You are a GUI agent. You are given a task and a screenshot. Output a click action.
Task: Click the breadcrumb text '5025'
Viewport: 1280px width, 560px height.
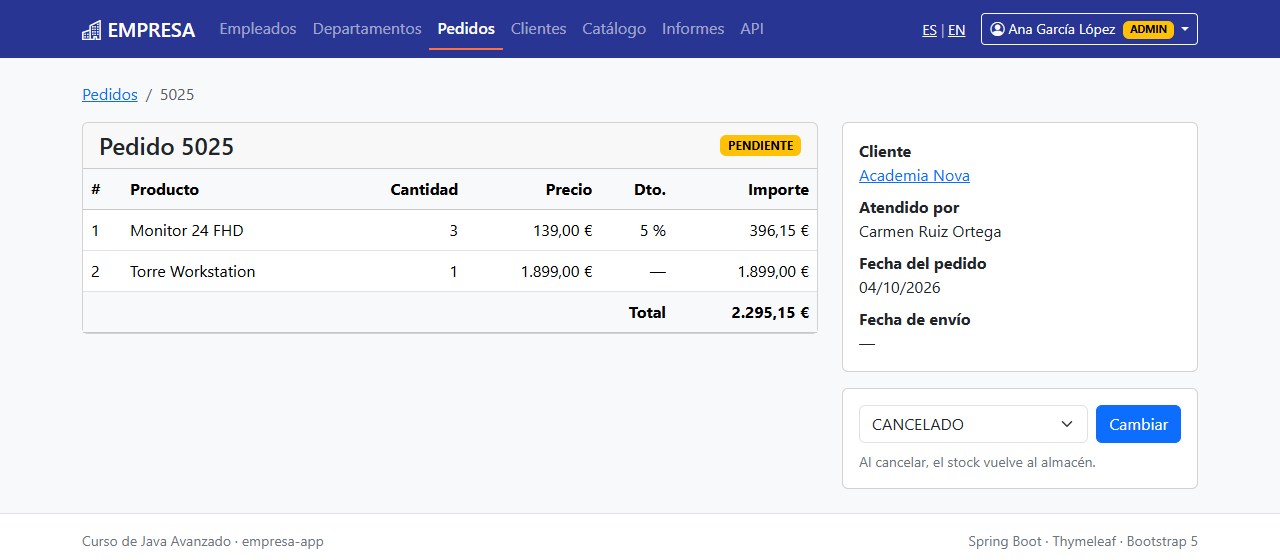coord(177,94)
